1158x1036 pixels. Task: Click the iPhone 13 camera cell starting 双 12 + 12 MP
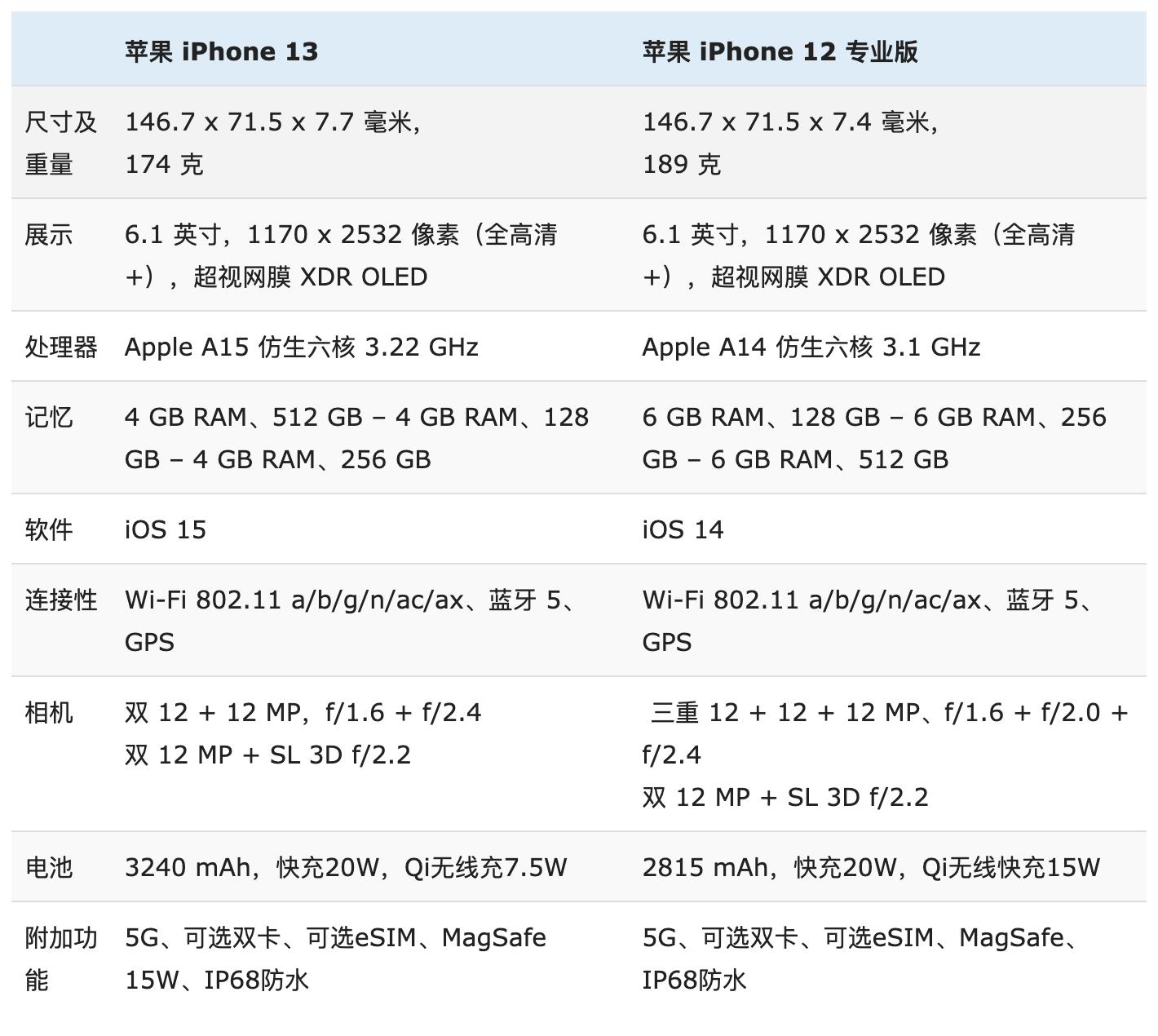tap(303, 733)
